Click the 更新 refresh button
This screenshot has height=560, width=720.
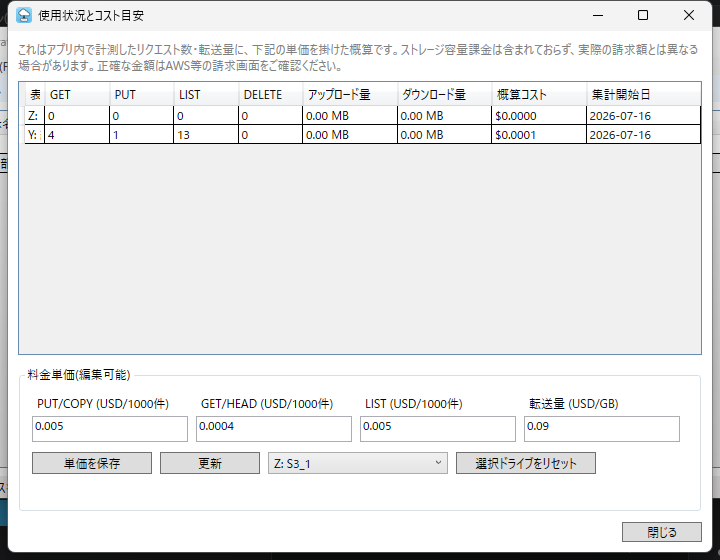(210, 463)
